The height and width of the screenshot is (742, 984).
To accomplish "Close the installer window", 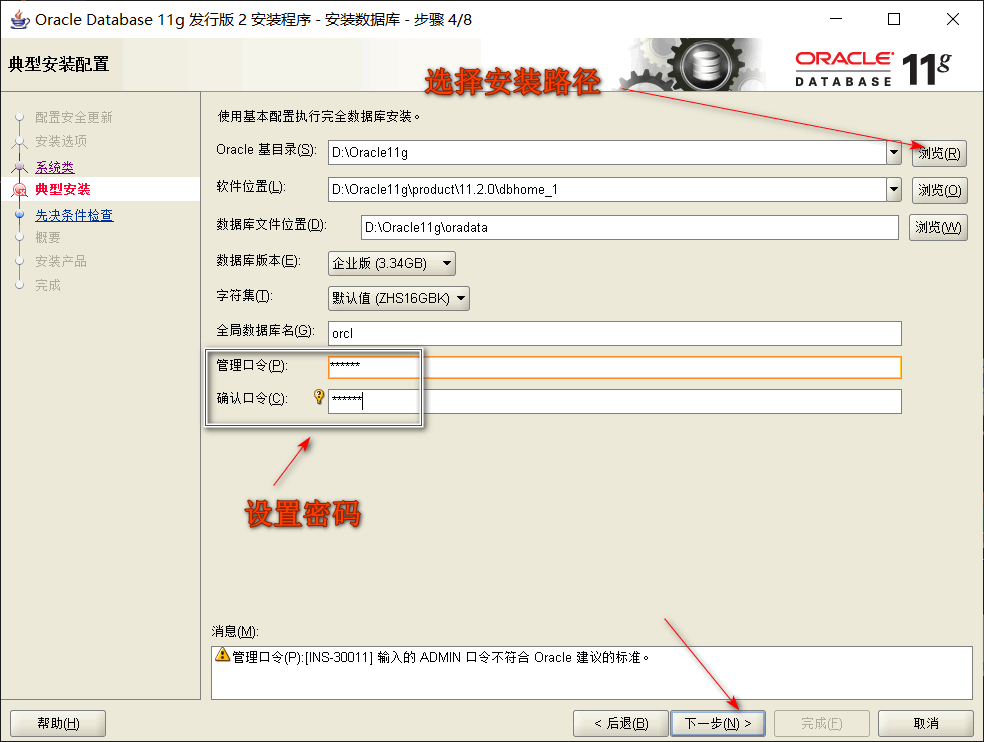I will click(x=953, y=19).
